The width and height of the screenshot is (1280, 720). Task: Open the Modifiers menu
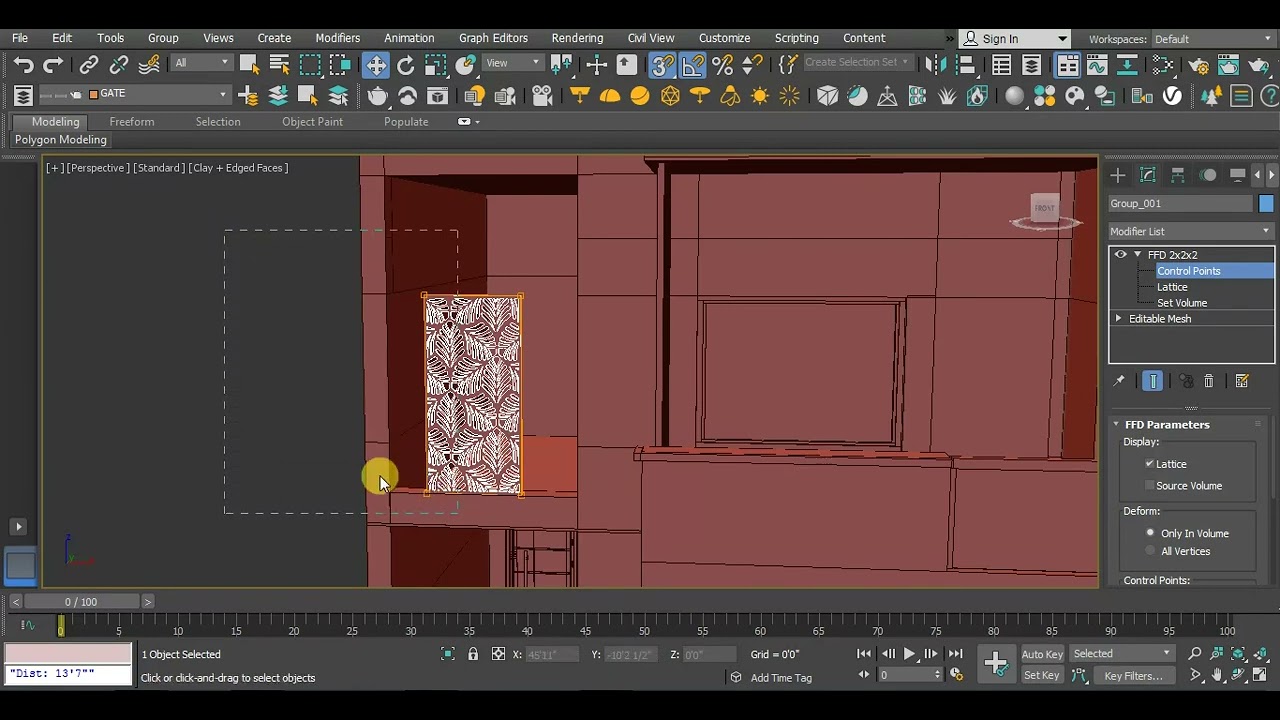(x=337, y=38)
